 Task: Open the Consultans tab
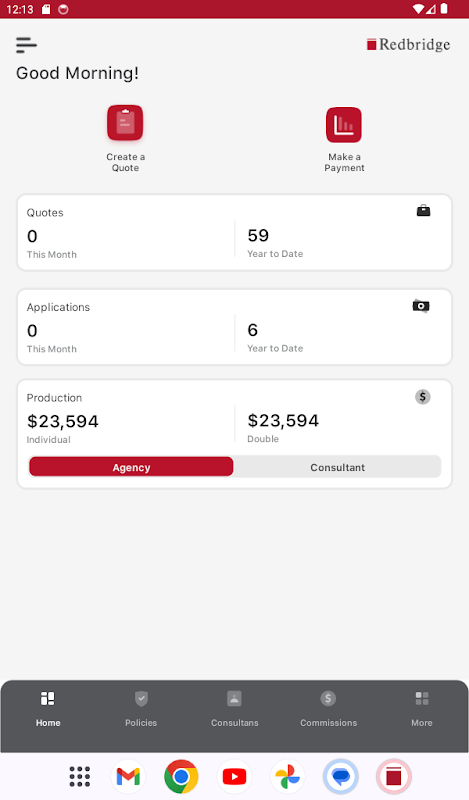point(235,709)
